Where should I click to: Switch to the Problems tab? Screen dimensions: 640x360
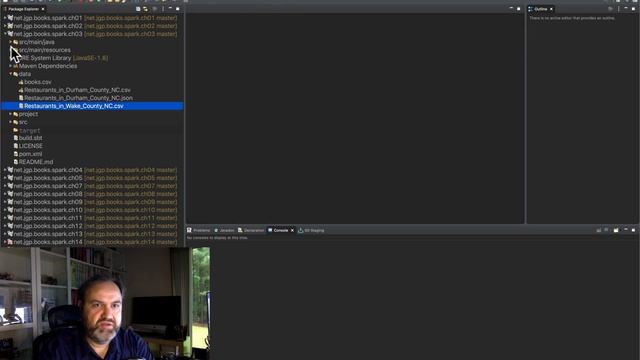pos(198,230)
